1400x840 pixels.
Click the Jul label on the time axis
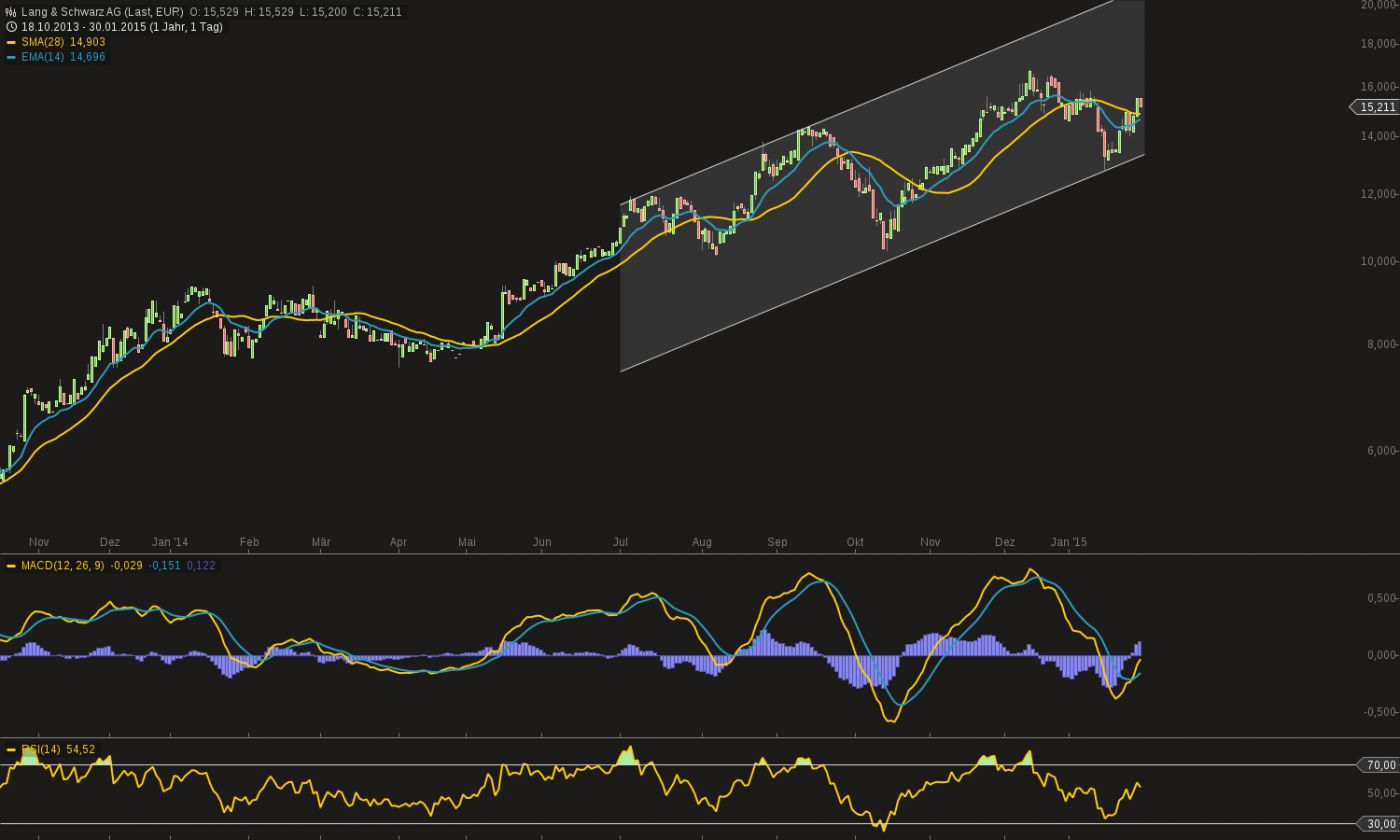click(x=620, y=542)
